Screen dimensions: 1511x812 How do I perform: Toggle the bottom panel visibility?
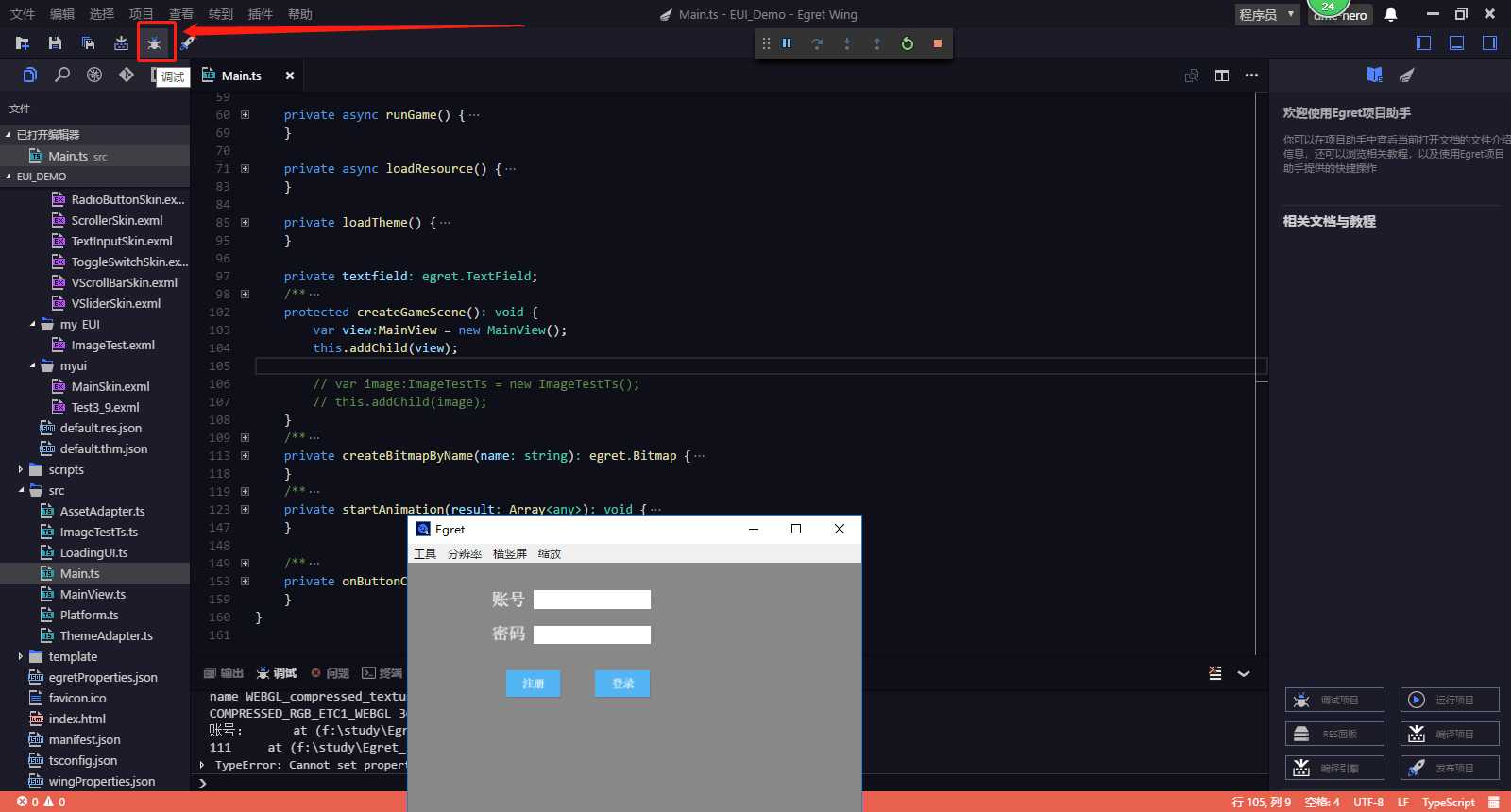1457,43
